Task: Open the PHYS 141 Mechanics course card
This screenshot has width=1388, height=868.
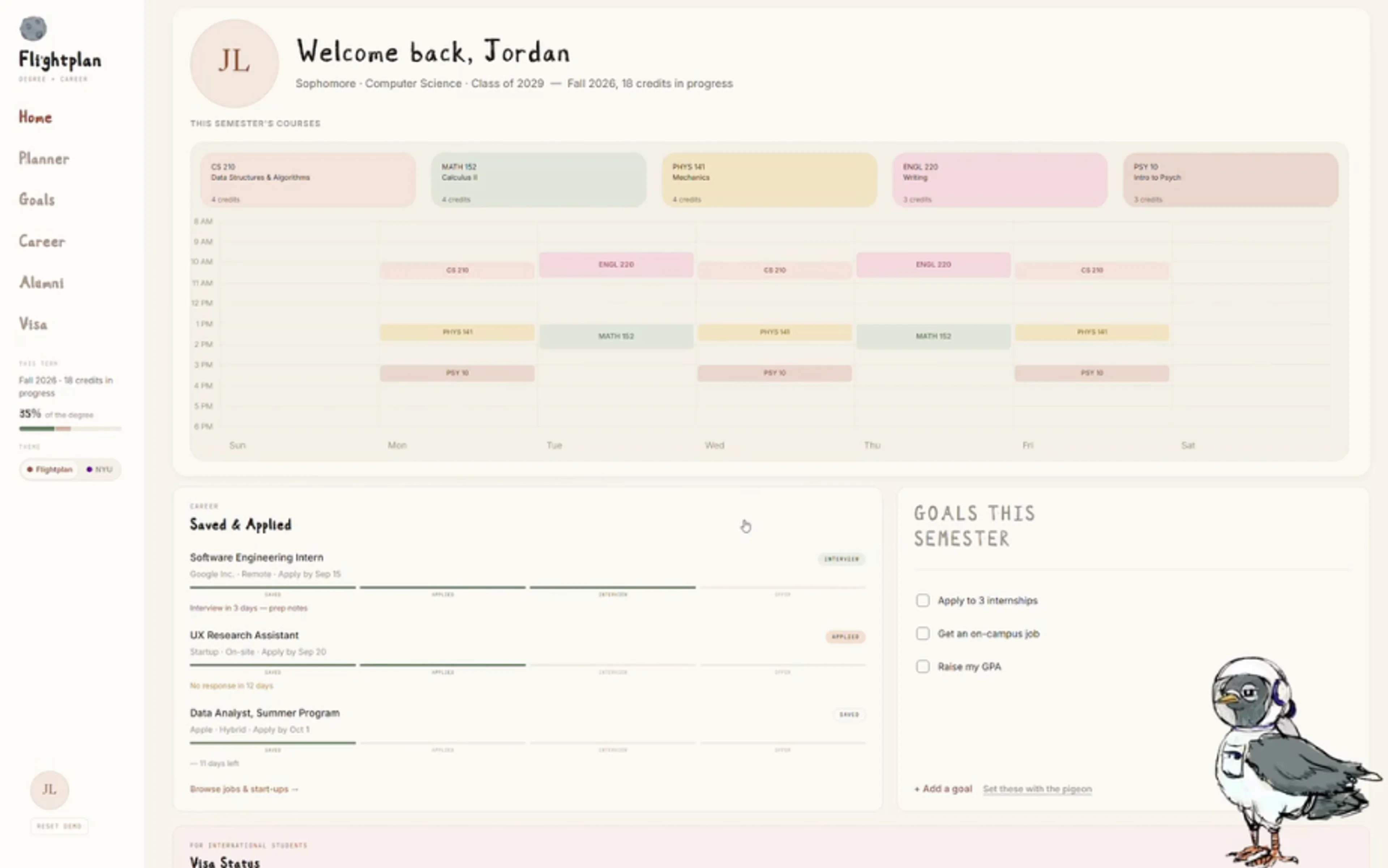Action: tap(770, 180)
